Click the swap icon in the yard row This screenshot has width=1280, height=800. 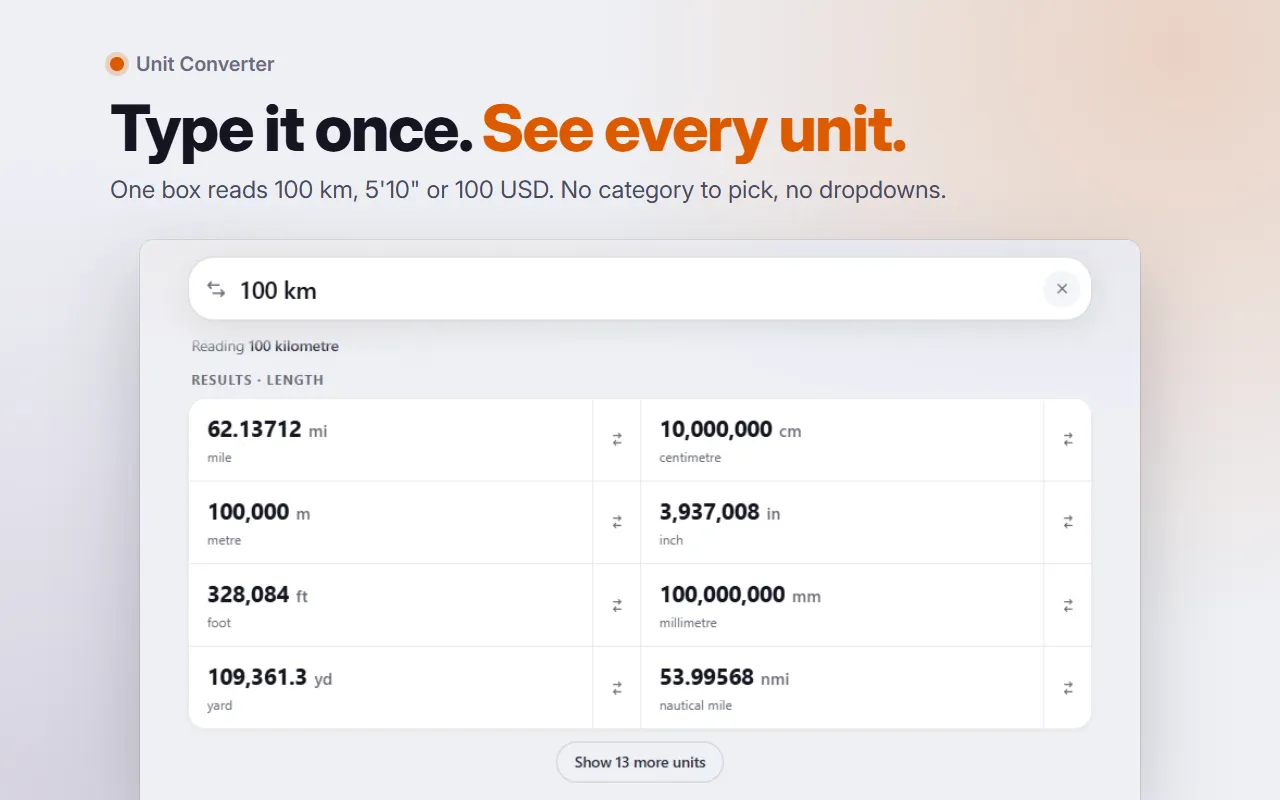(x=617, y=688)
